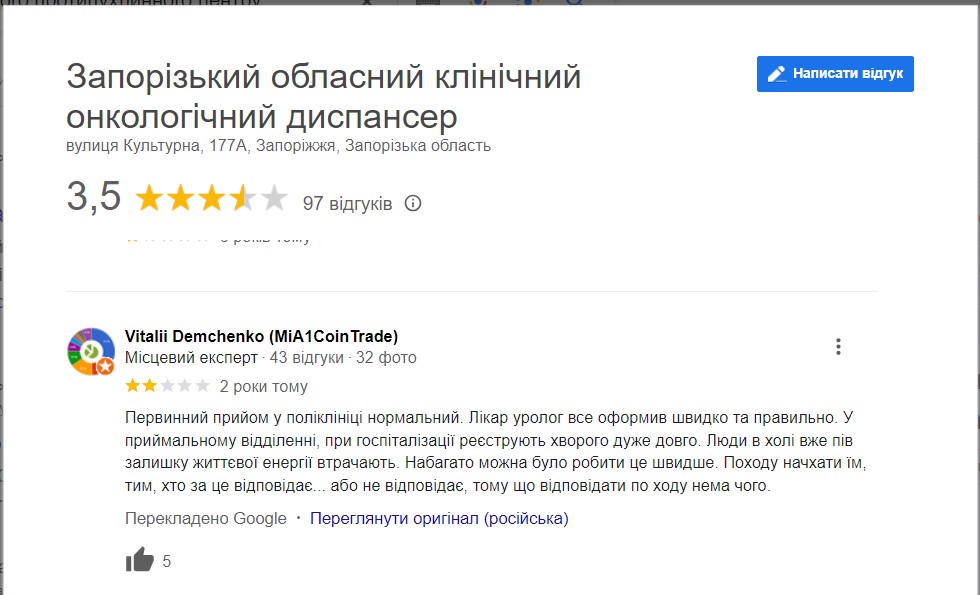
Task: Click the thumbs-up like icon
Action: [140, 561]
